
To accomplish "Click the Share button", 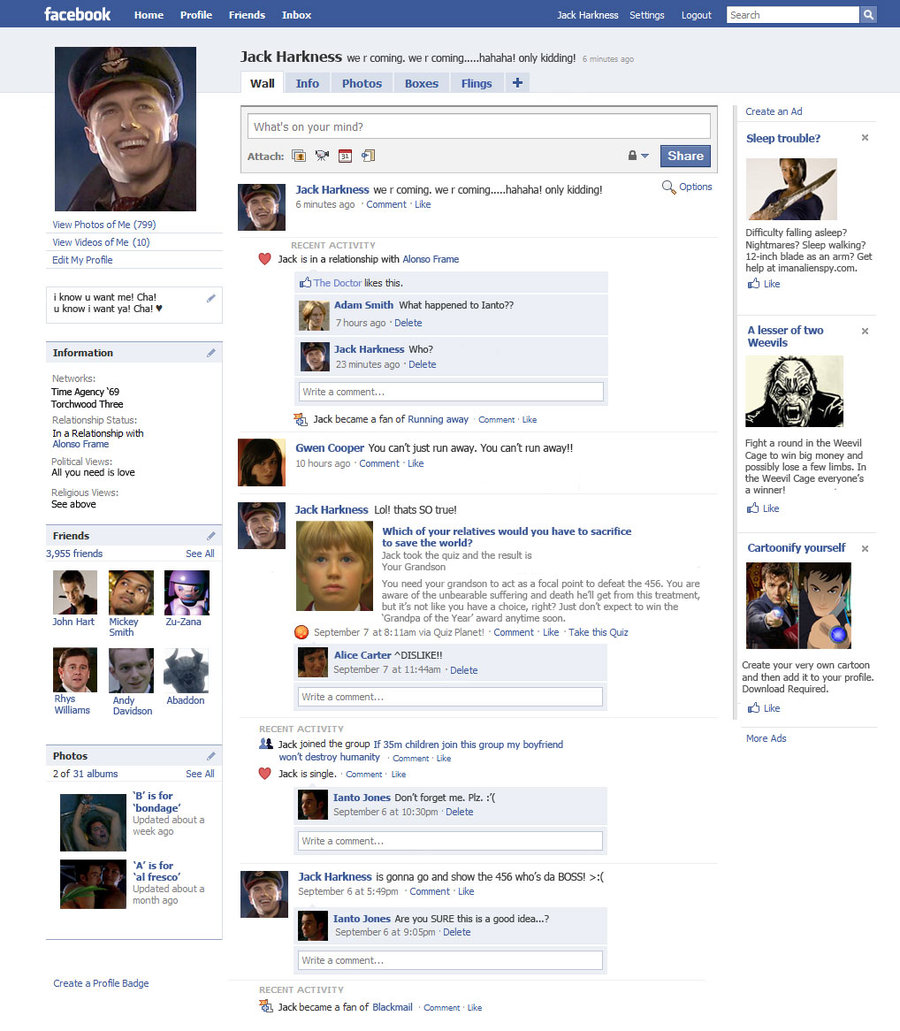I will pyautogui.click(x=685, y=156).
